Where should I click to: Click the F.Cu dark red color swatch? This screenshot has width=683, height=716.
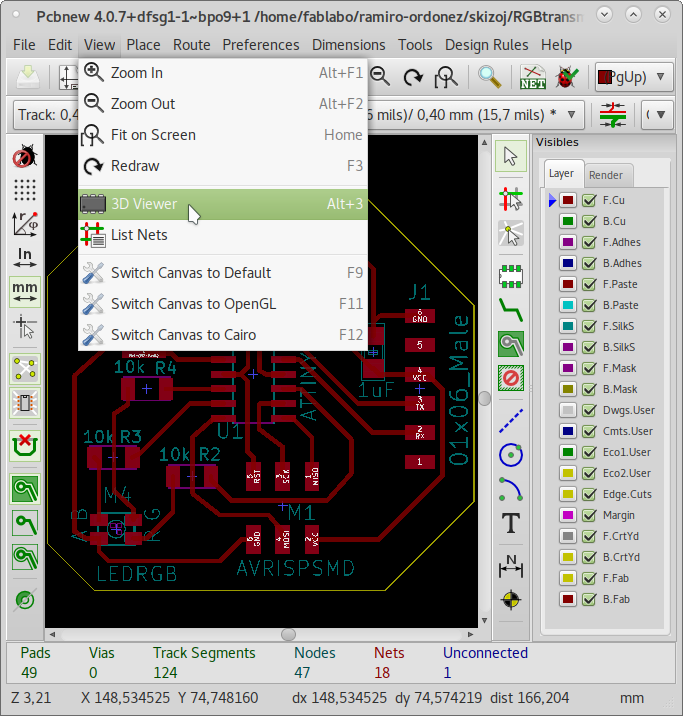(x=567, y=200)
